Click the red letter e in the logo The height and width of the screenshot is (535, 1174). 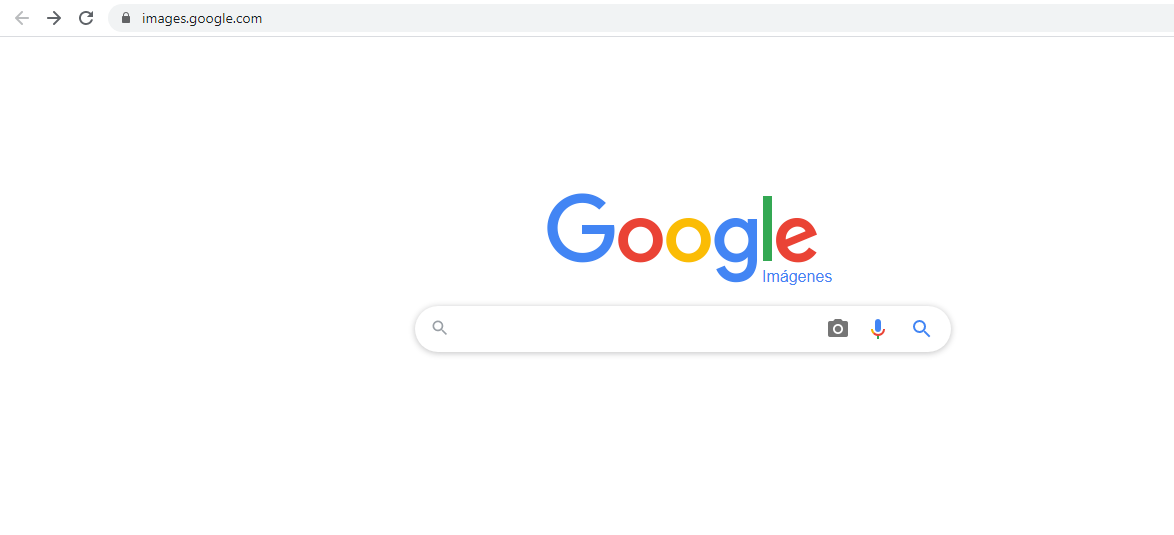[x=796, y=239]
